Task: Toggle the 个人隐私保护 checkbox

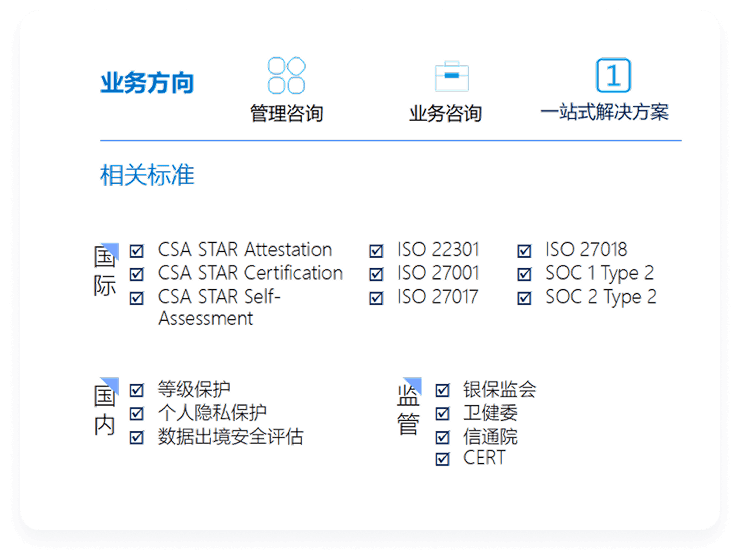Action: coord(137,413)
